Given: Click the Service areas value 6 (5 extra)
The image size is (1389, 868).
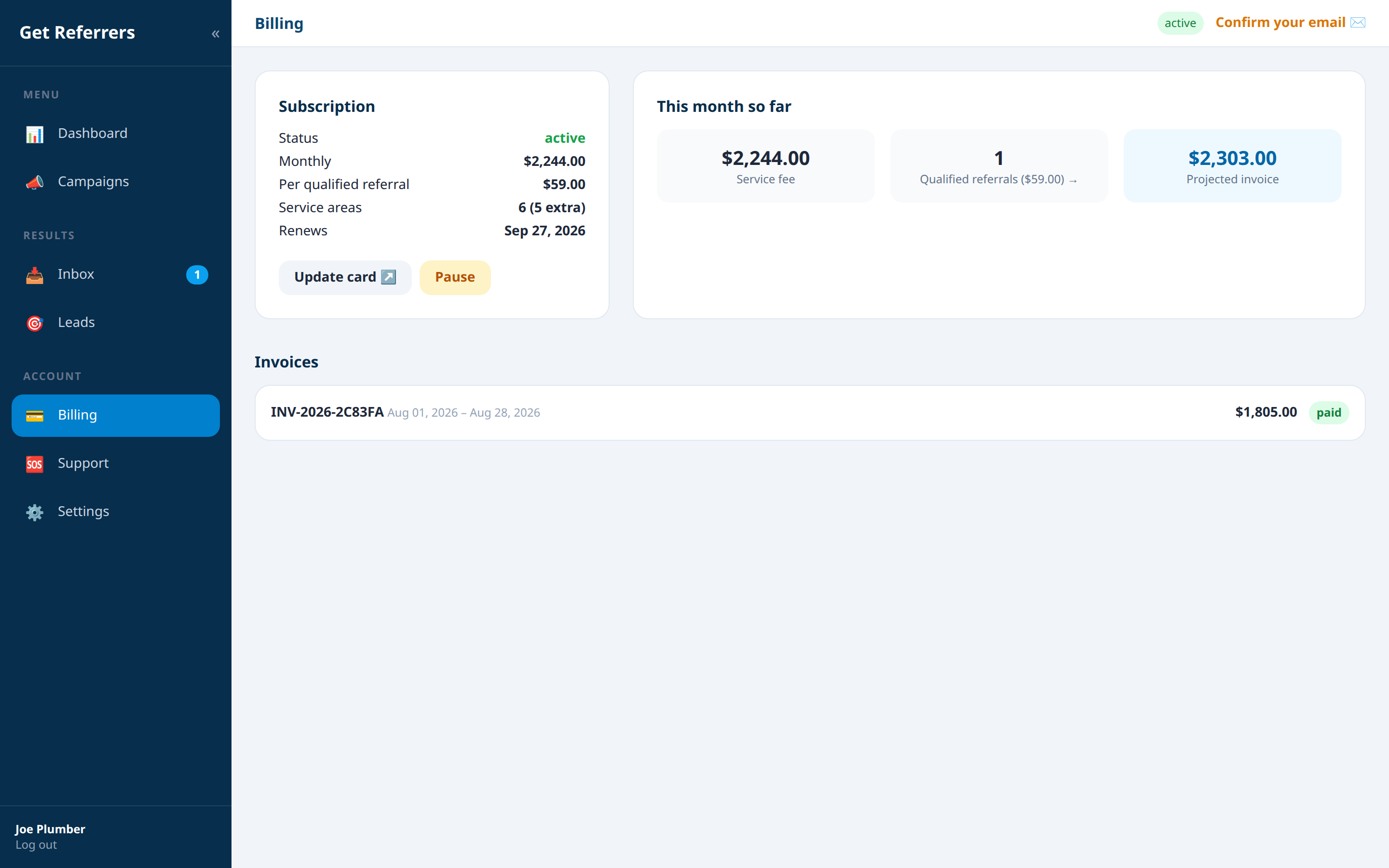Looking at the screenshot, I should tap(552, 208).
